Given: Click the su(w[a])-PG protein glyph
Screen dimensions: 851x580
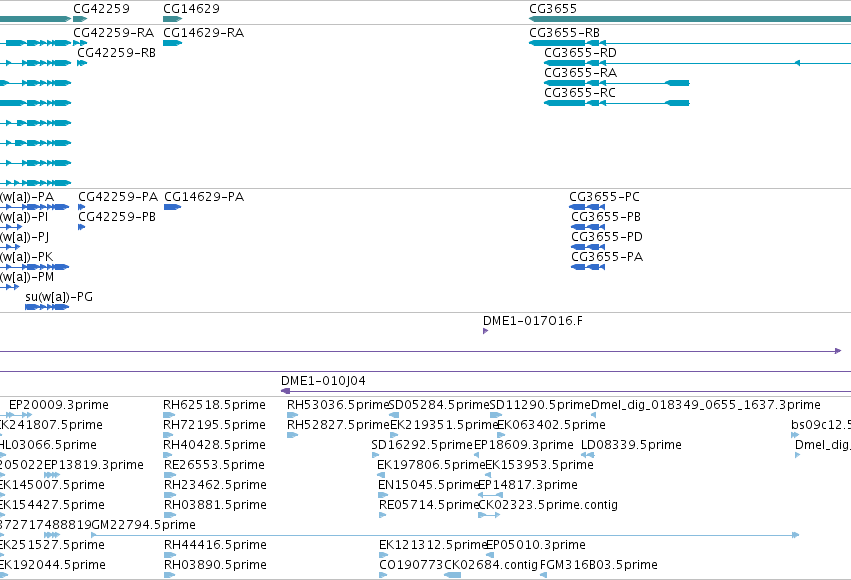Looking at the screenshot, I should [x=47, y=307].
